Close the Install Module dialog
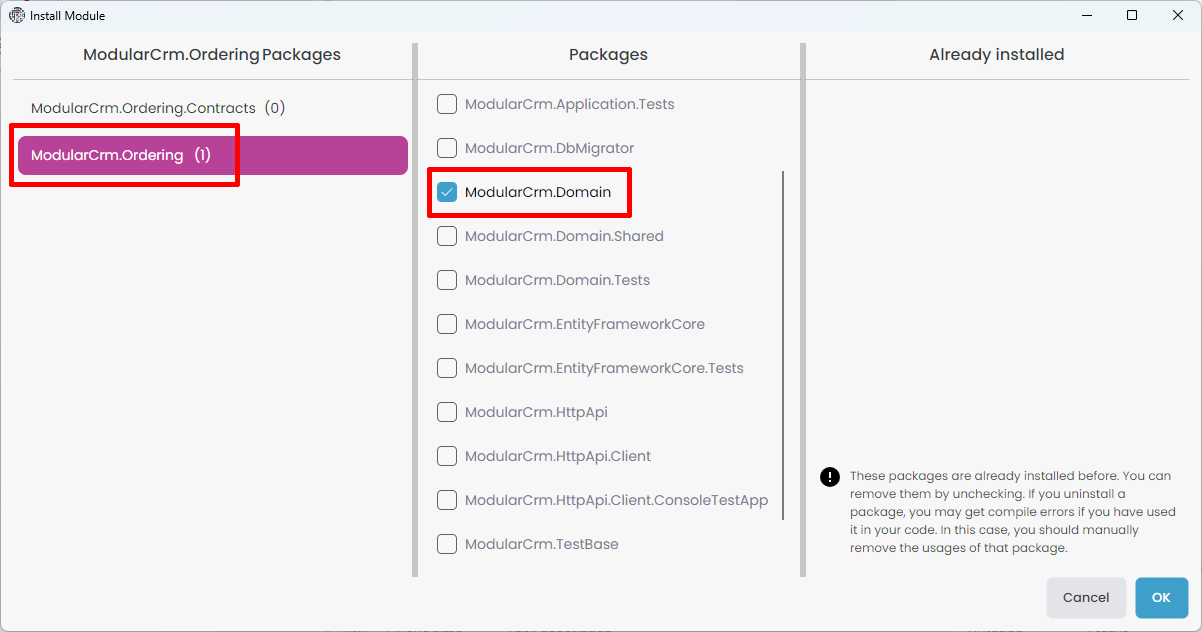1202x632 pixels. [1178, 15]
